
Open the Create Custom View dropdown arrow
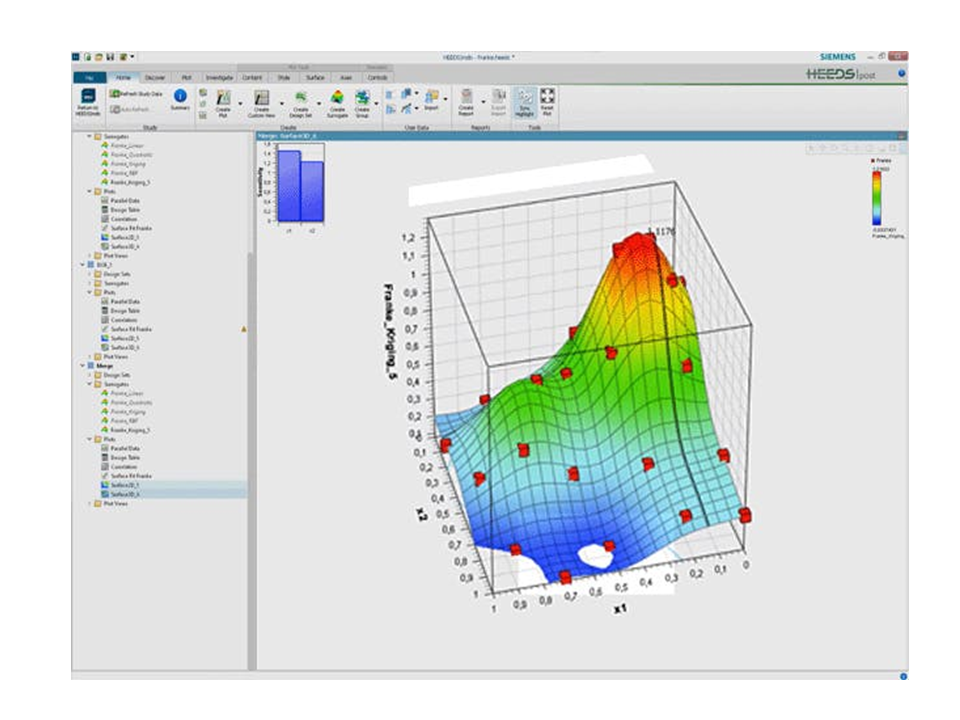[282, 103]
